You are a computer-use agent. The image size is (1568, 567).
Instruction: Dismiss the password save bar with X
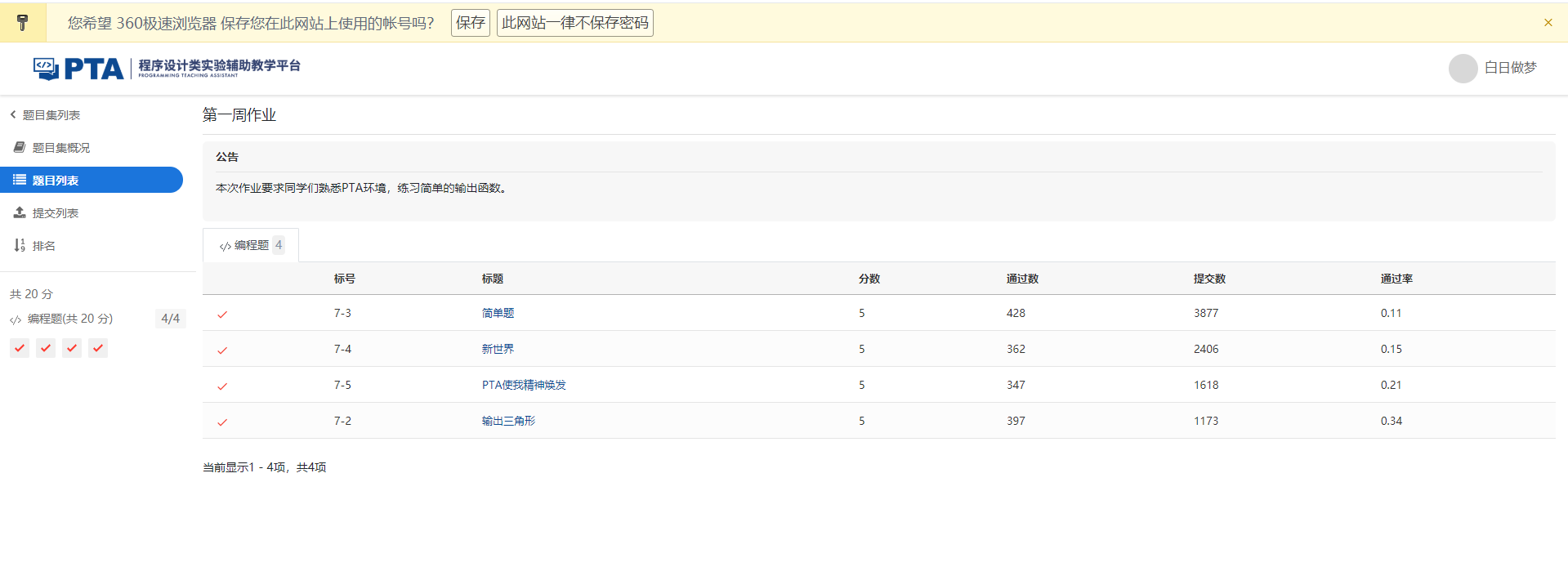(x=1548, y=23)
